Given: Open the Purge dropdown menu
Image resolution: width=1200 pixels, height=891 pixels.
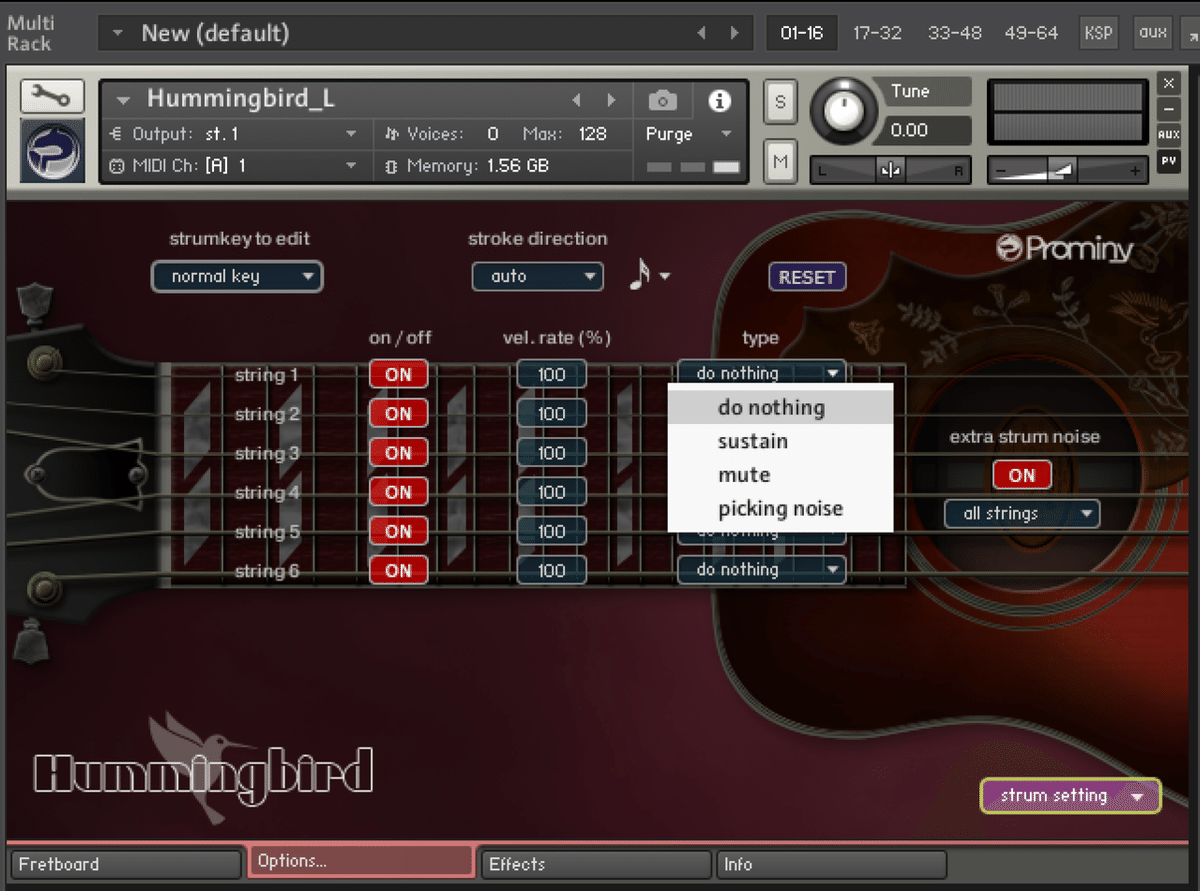Looking at the screenshot, I should click(689, 134).
